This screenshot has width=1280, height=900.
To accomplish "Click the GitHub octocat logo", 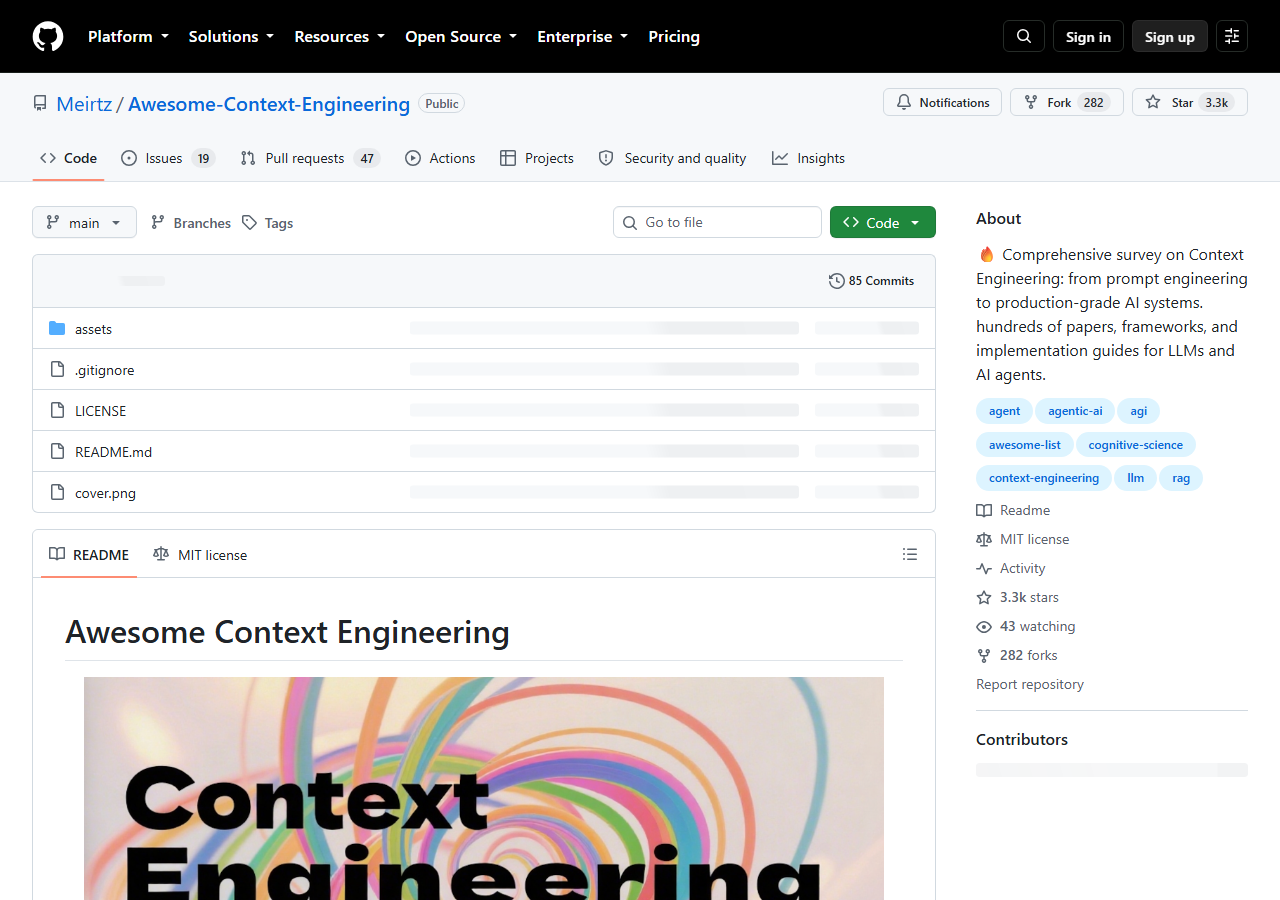I will tap(48, 36).
